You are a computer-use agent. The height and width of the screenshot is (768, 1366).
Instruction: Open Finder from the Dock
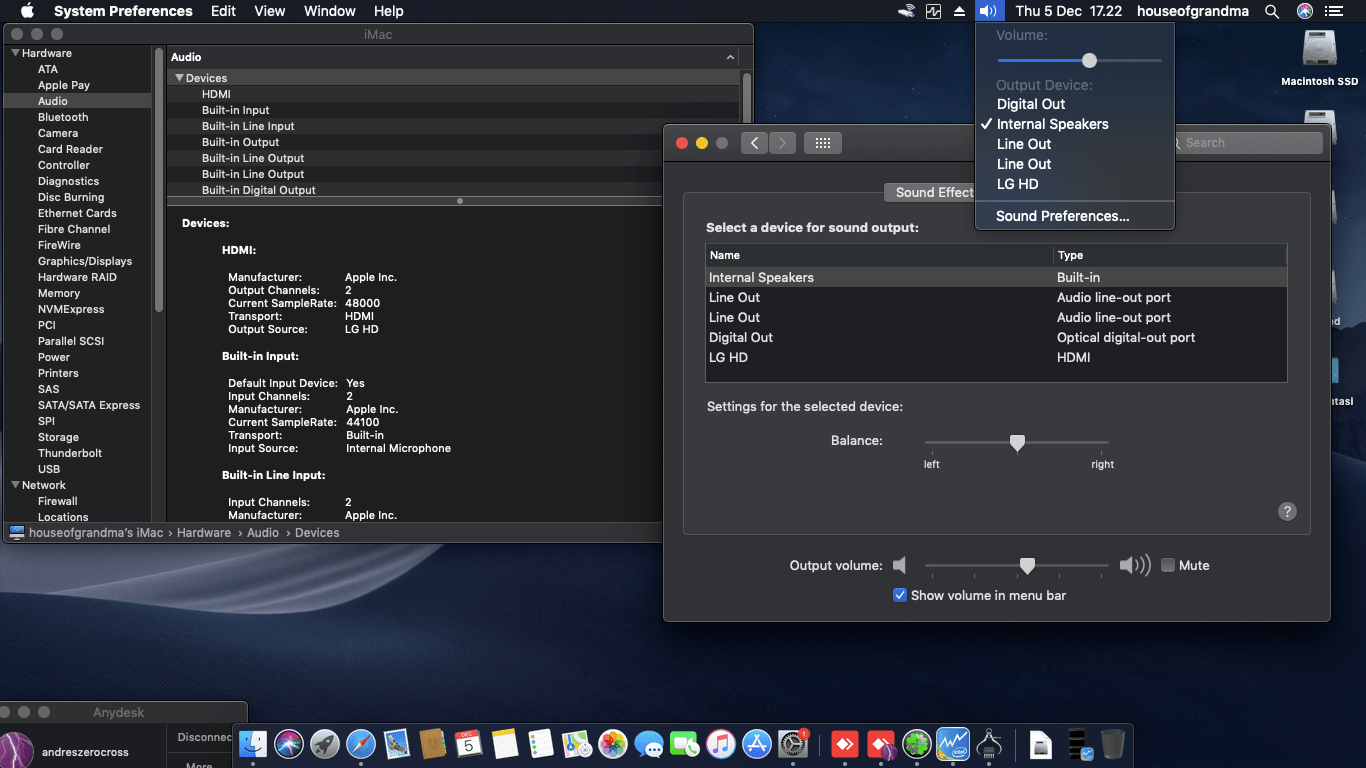pos(254,743)
